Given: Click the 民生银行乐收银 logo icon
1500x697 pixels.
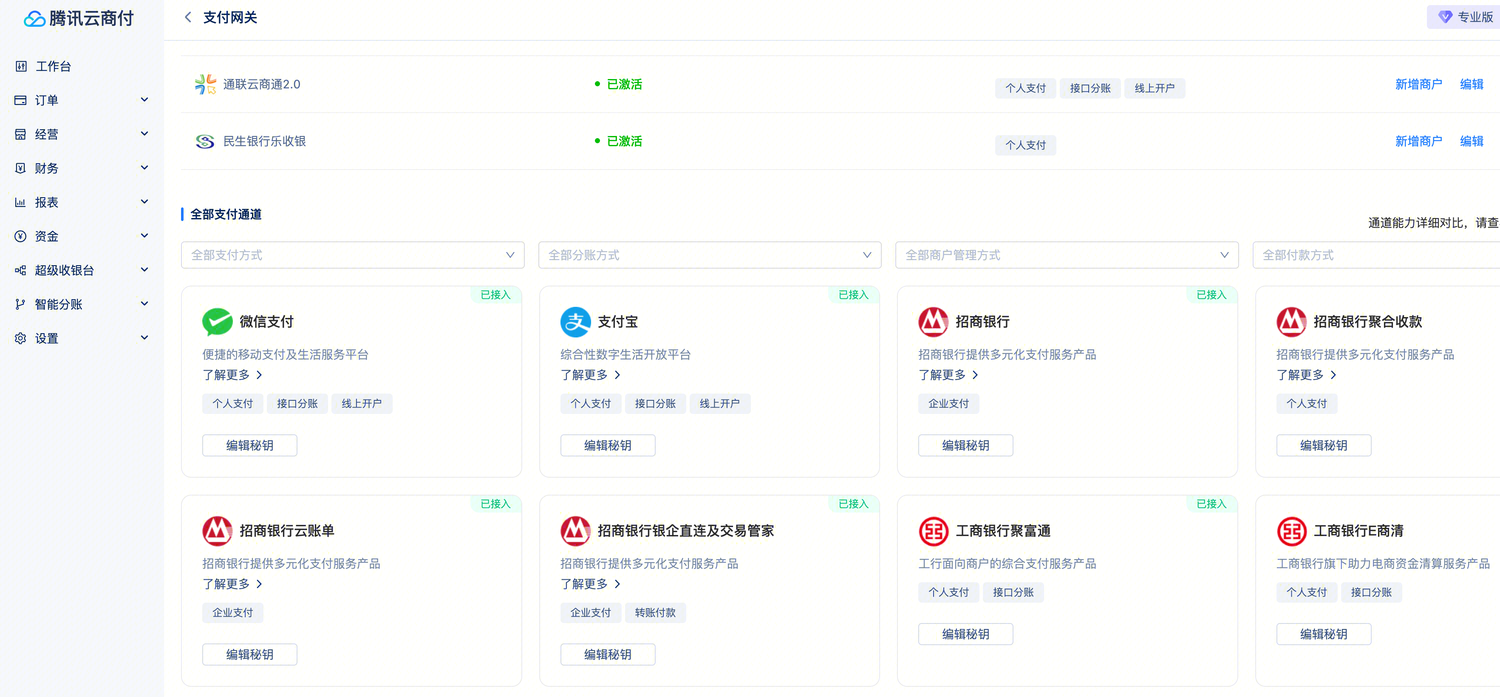Looking at the screenshot, I should coord(204,141).
